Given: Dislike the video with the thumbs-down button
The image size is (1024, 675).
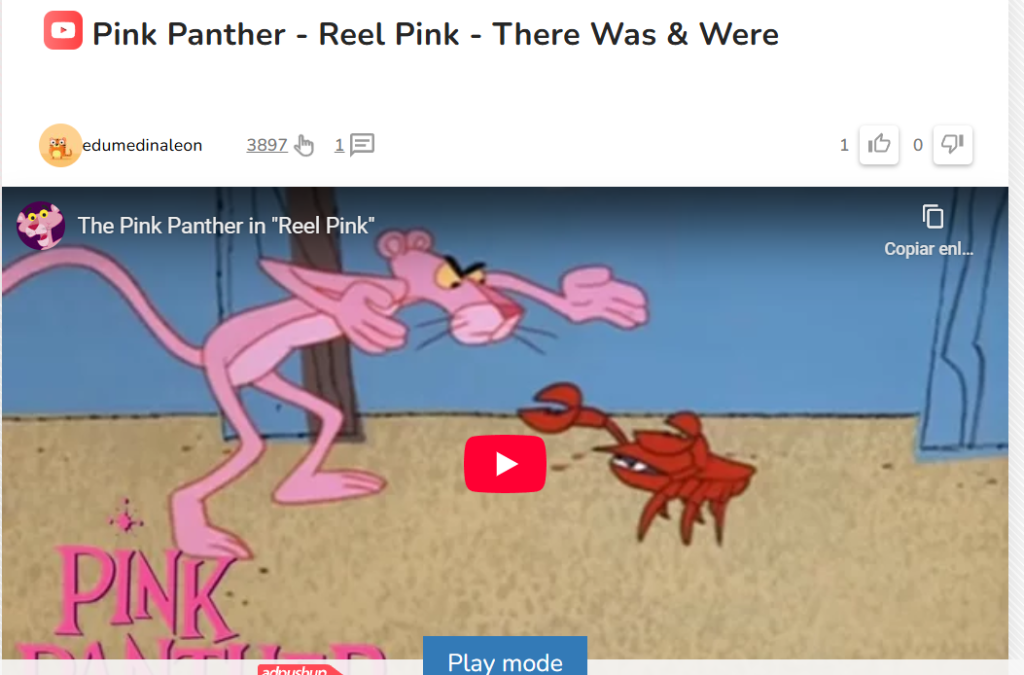Looking at the screenshot, I should [x=953, y=144].
